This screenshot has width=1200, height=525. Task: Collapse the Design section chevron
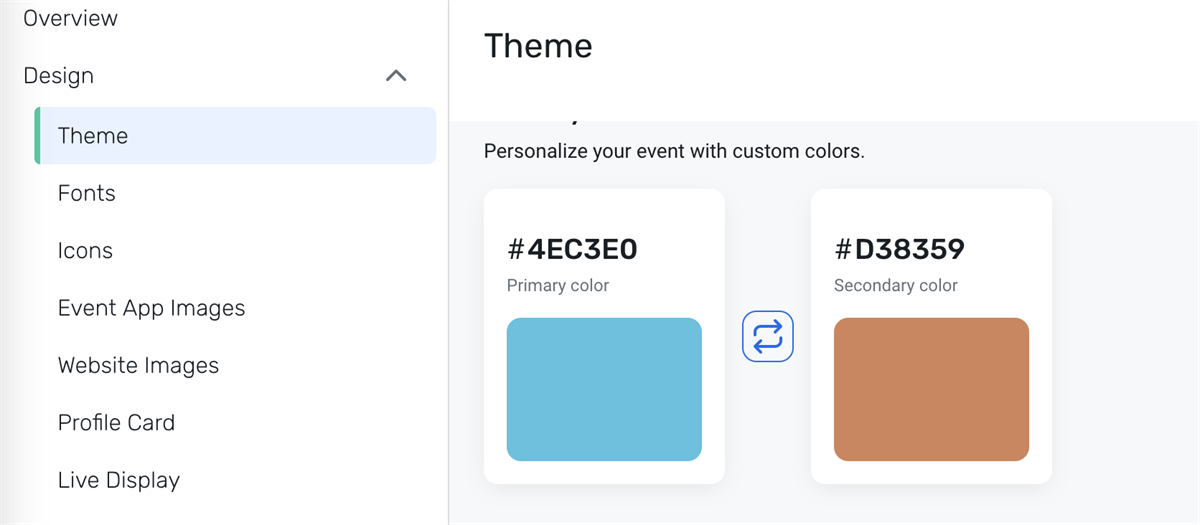tap(396, 76)
